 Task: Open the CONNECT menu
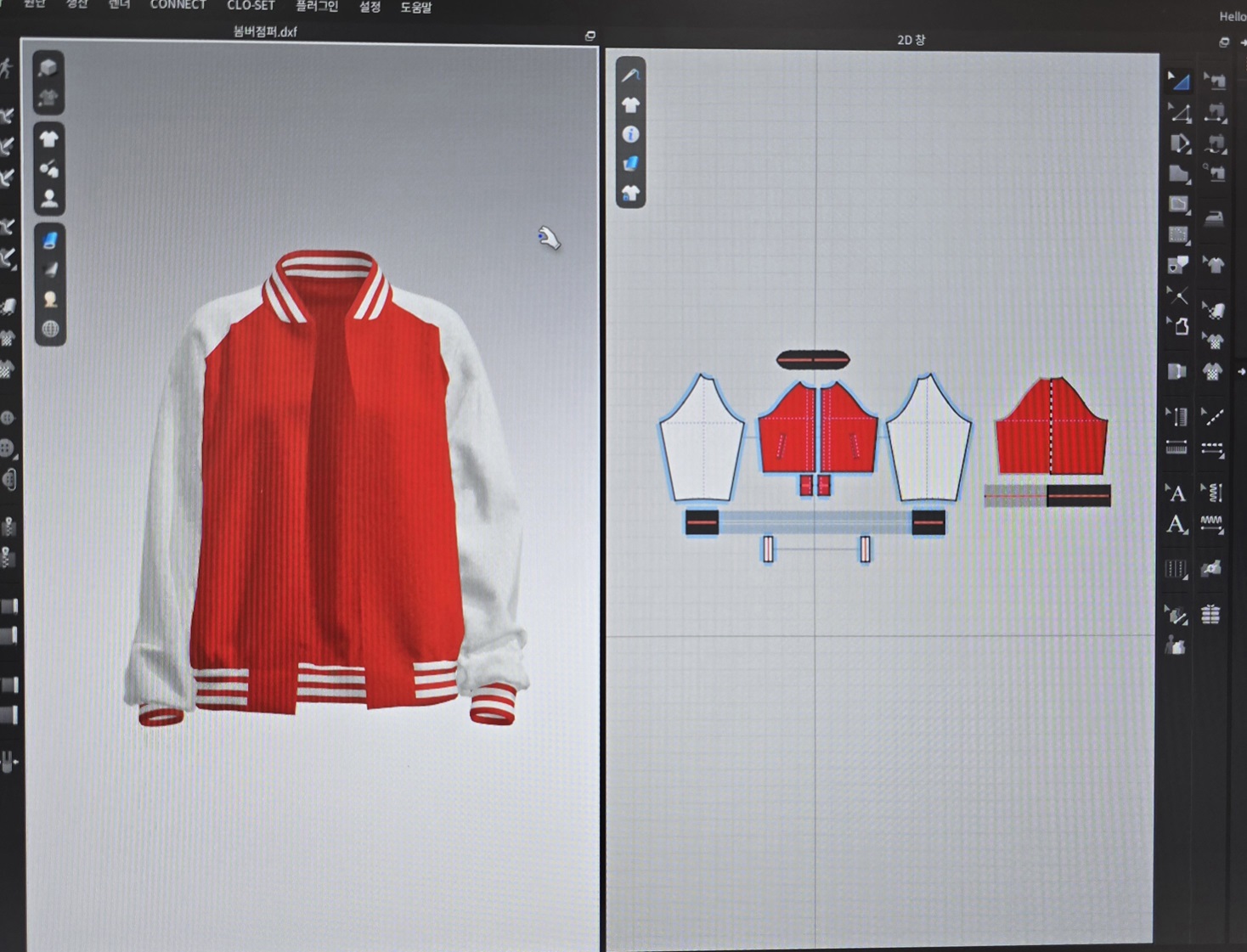click(178, 5)
